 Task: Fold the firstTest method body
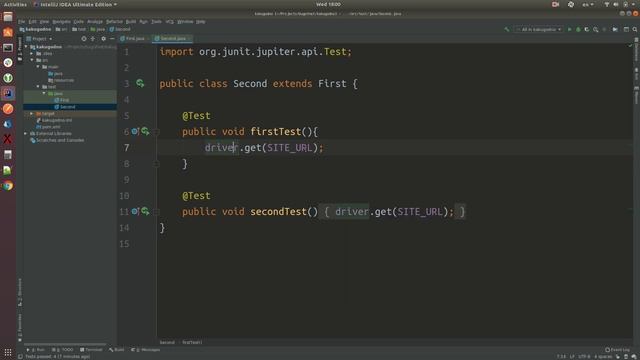coord(156,131)
